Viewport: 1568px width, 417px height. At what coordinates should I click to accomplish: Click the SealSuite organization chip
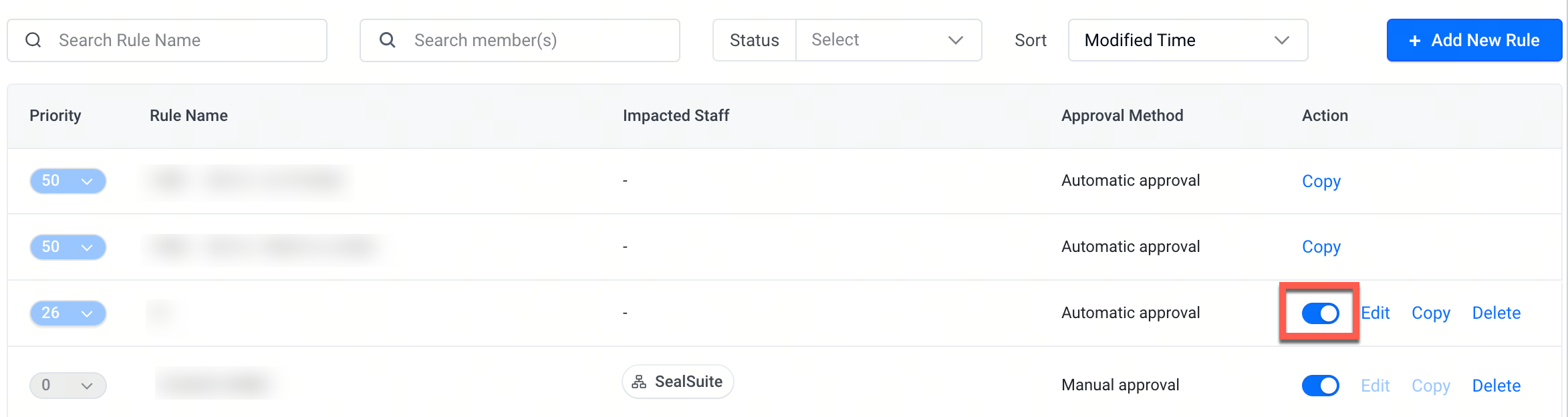pos(678,382)
